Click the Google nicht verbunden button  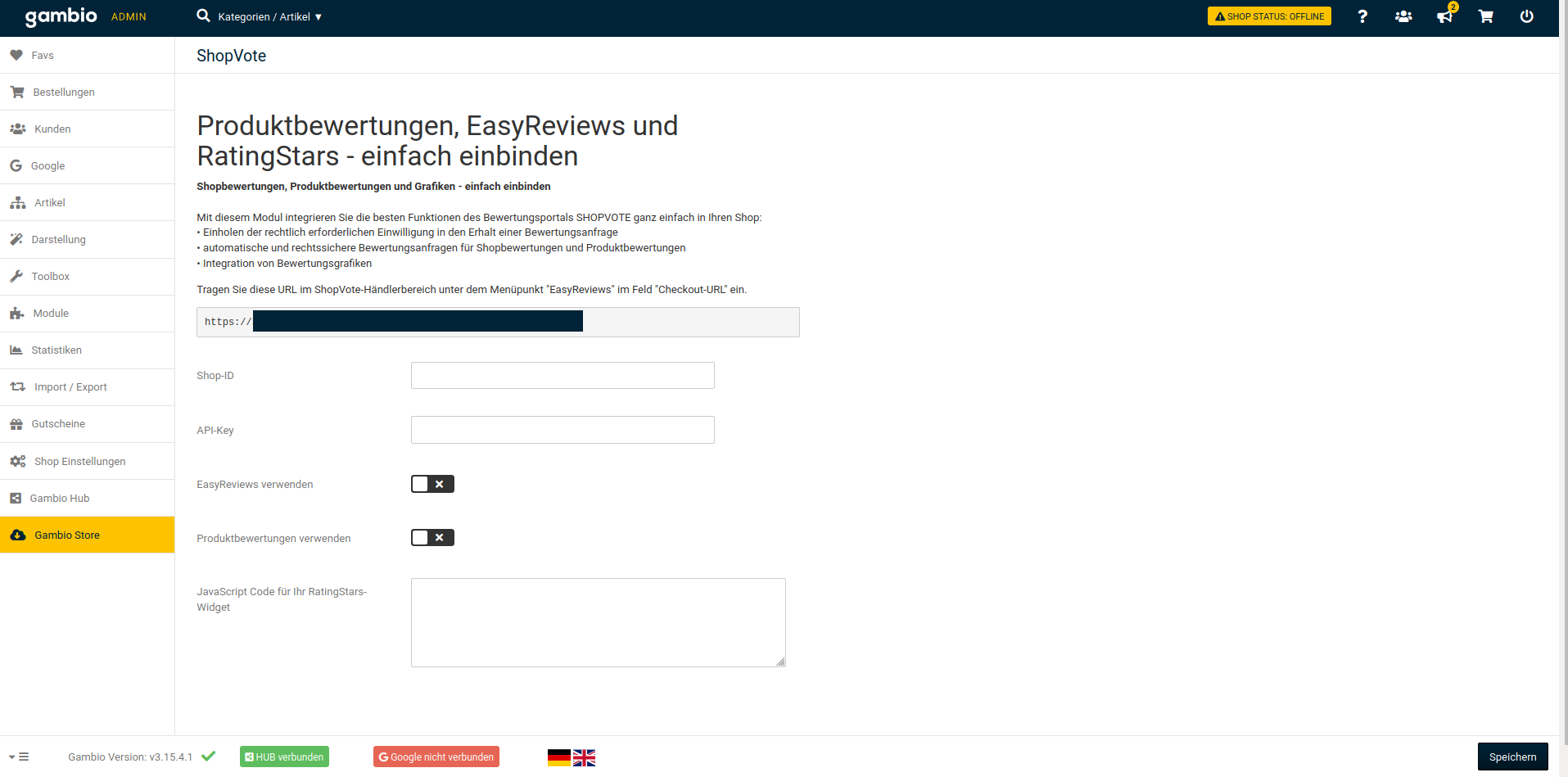pyautogui.click(x=436, y=757)
